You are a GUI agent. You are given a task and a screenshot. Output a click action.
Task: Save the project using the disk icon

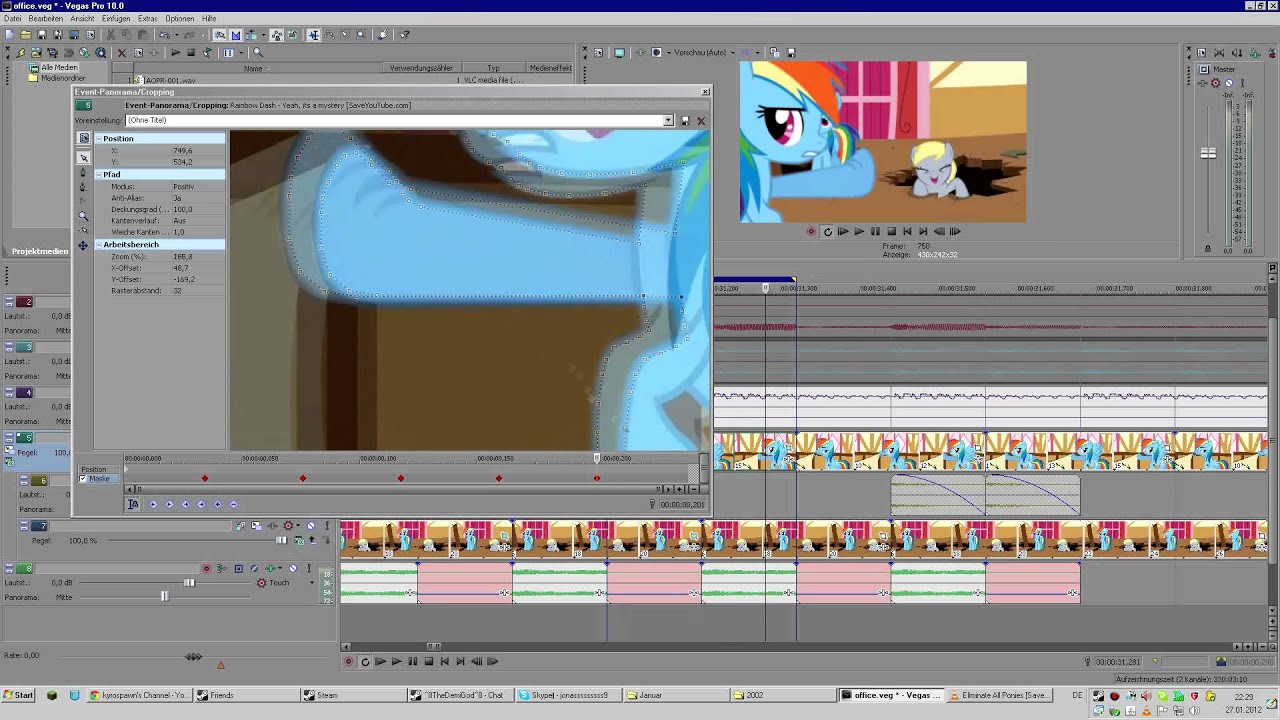(42, 34)
